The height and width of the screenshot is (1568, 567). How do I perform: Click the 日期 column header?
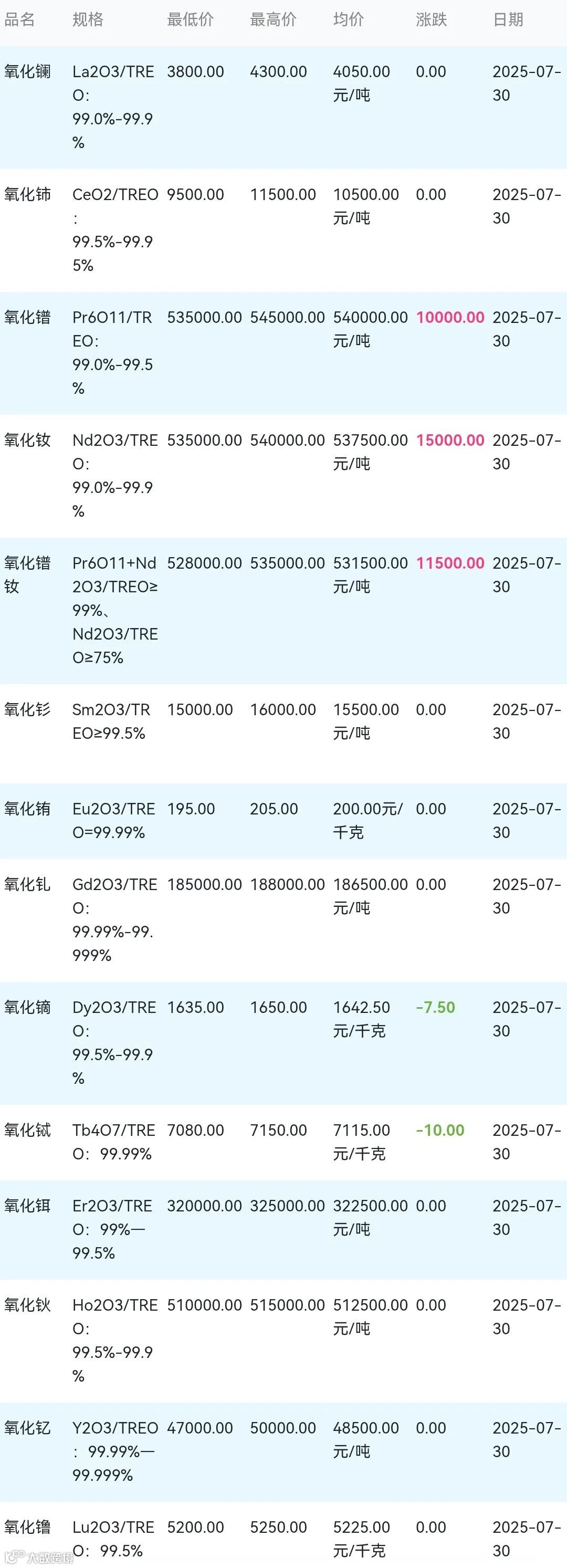(x=507, y=19)
